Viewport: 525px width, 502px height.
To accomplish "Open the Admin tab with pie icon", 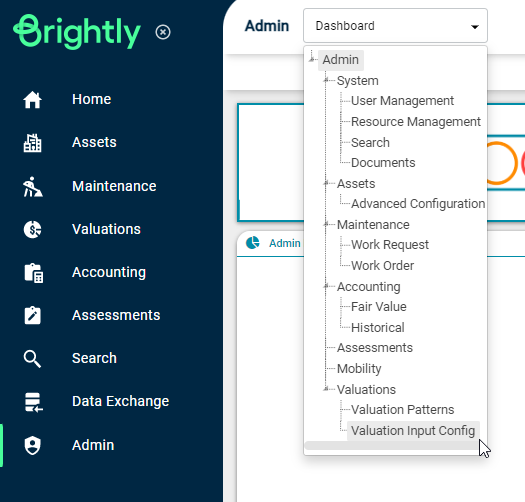I will pyautogui.click(x=273, y=243).
